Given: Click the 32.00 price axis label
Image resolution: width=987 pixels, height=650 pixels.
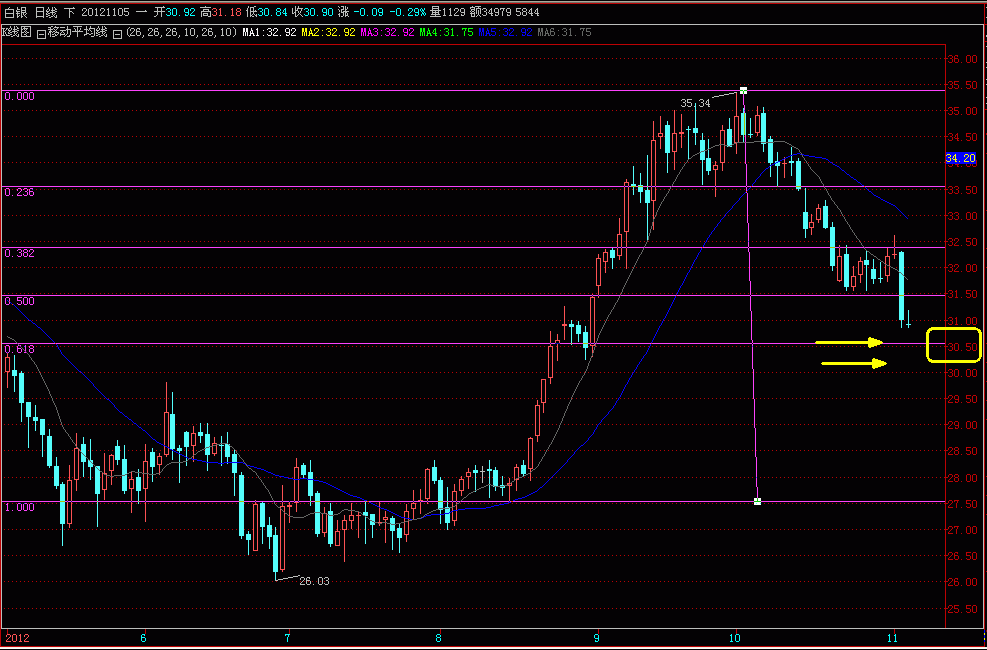Looking at the screenshot, I should tap(962, 269).
